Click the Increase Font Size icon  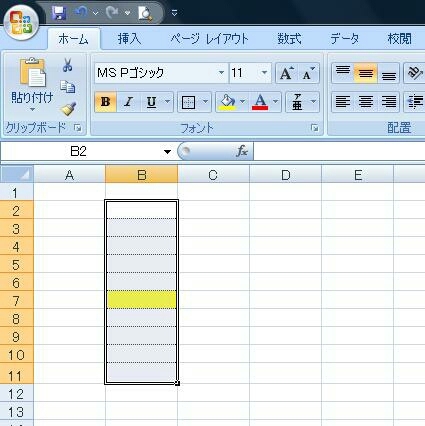click(286, 73)
